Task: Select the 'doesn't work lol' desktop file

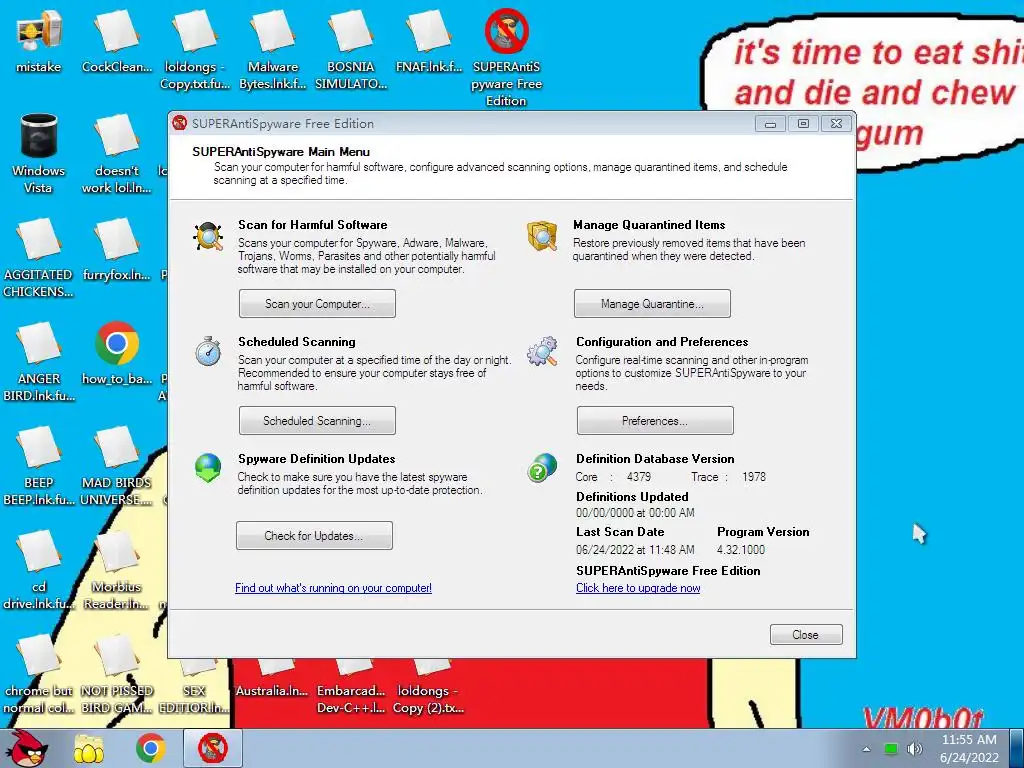Action: click(x=117, y=154)
